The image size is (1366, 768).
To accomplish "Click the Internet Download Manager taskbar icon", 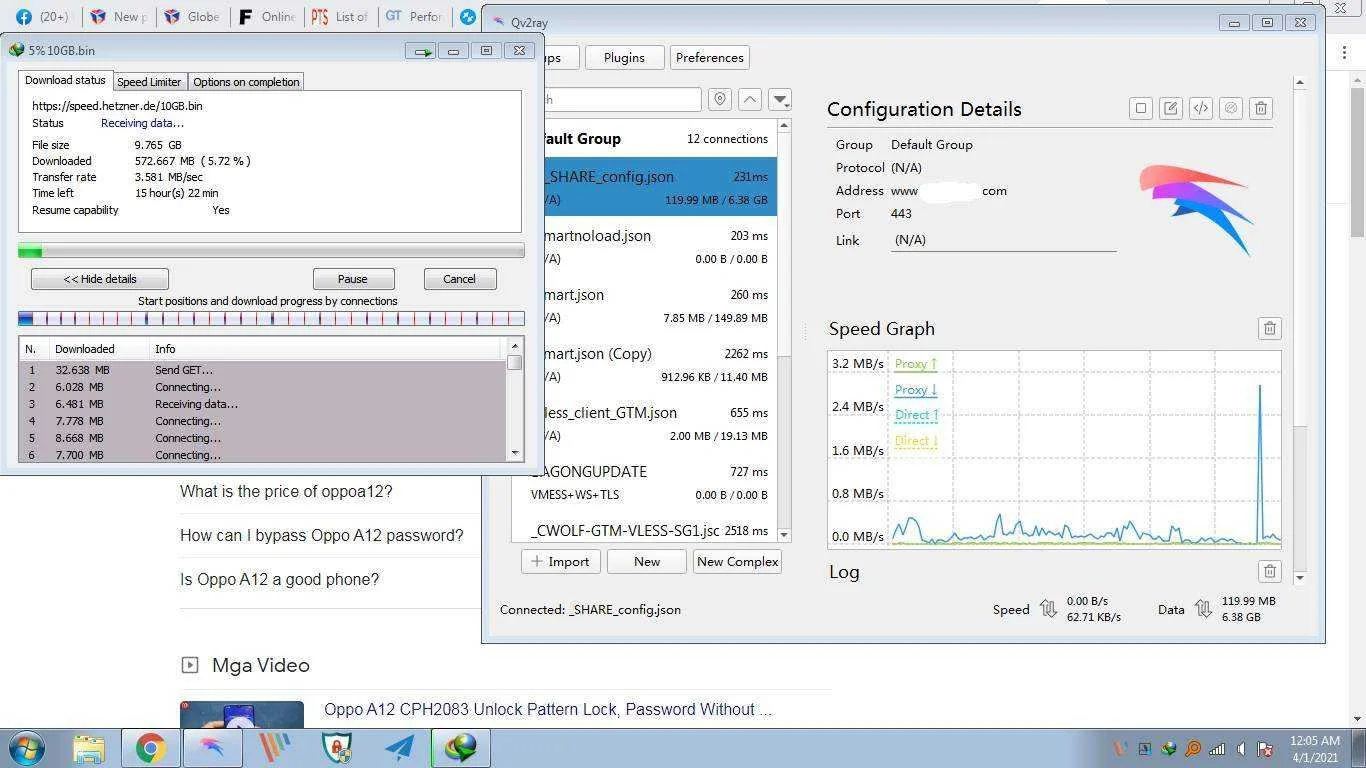I will [x=461, y=748].
